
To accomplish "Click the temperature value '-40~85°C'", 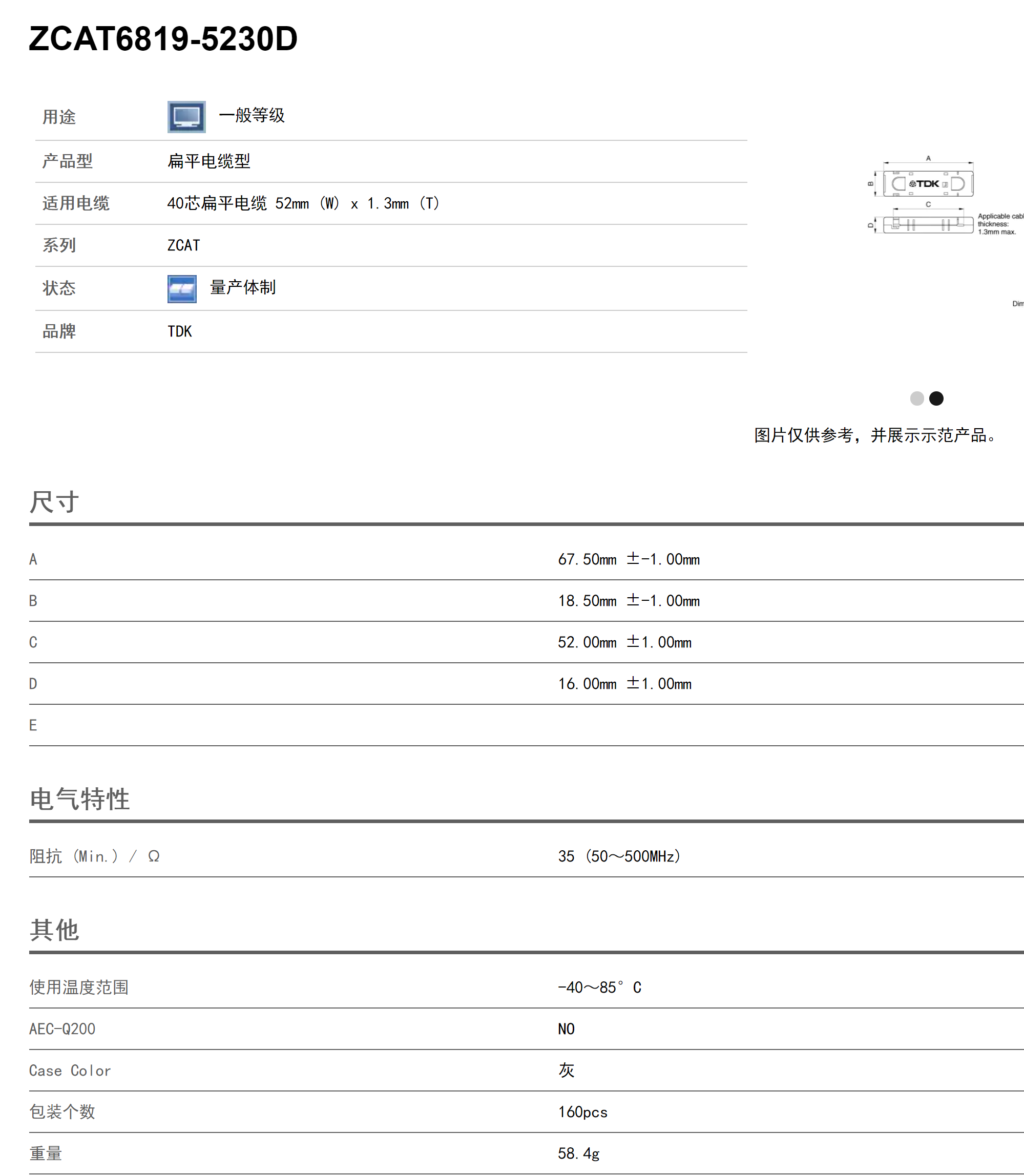I will (x=599, y=987).
